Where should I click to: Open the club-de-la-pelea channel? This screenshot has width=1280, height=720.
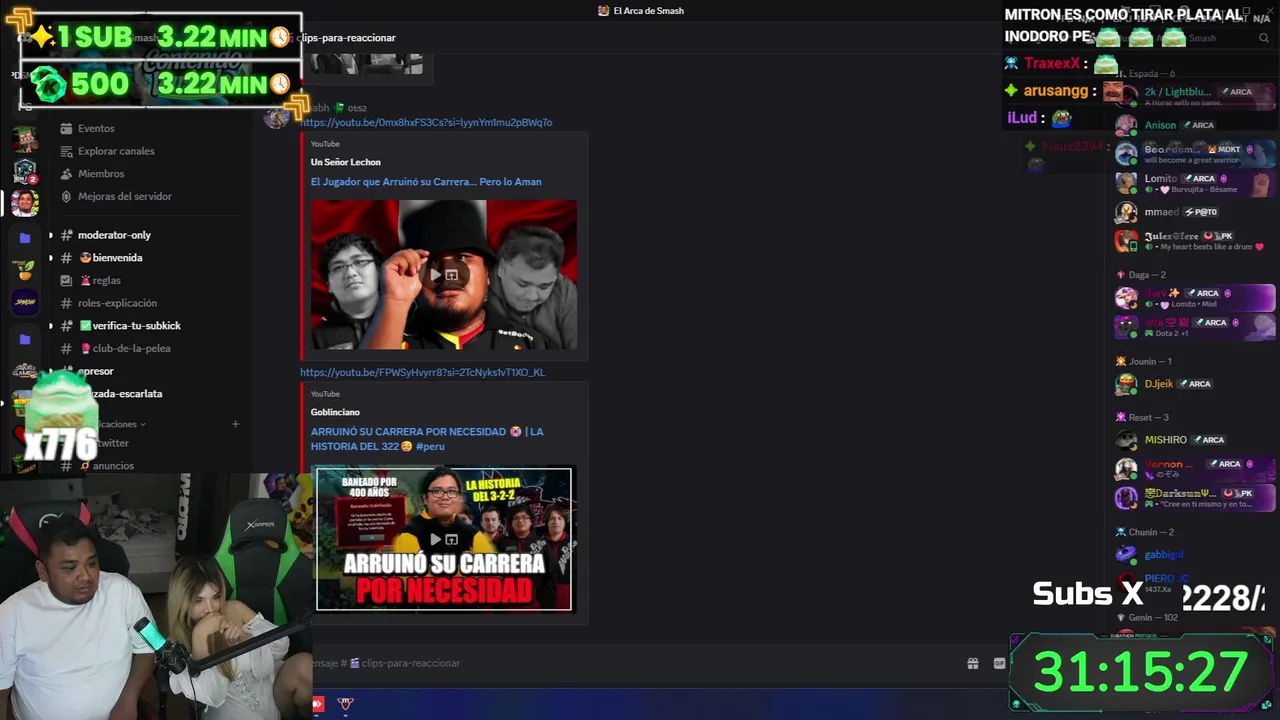tap(131, 348)
